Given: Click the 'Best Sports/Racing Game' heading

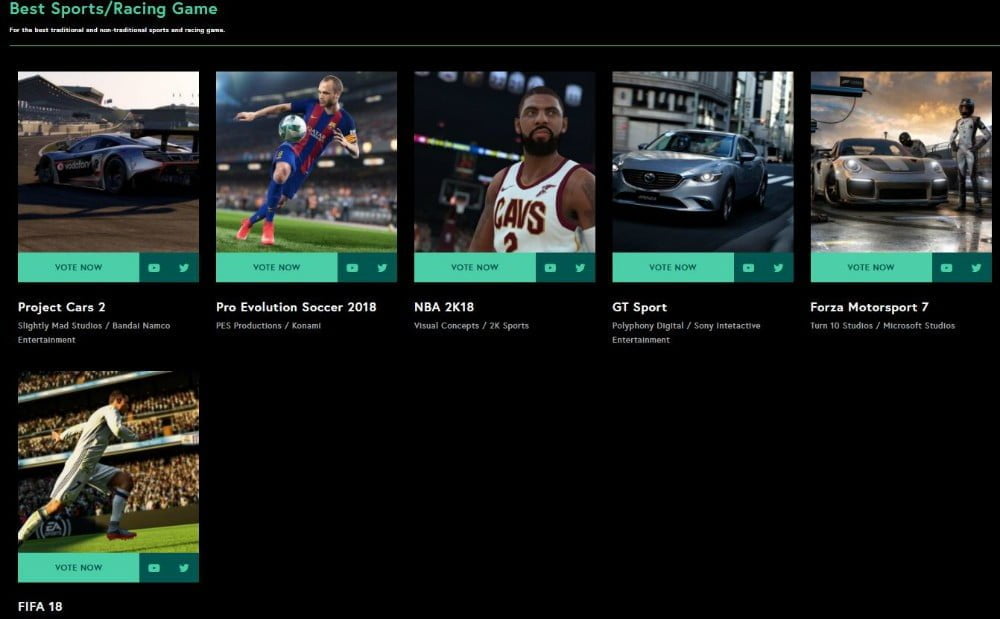Looking at the screenshot, I should [114, 9].
